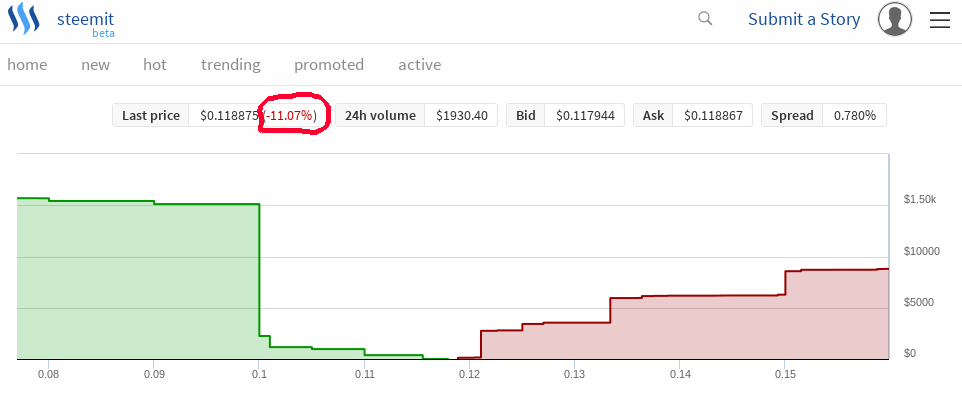Open the search magnifier icon

coord(705,19)
